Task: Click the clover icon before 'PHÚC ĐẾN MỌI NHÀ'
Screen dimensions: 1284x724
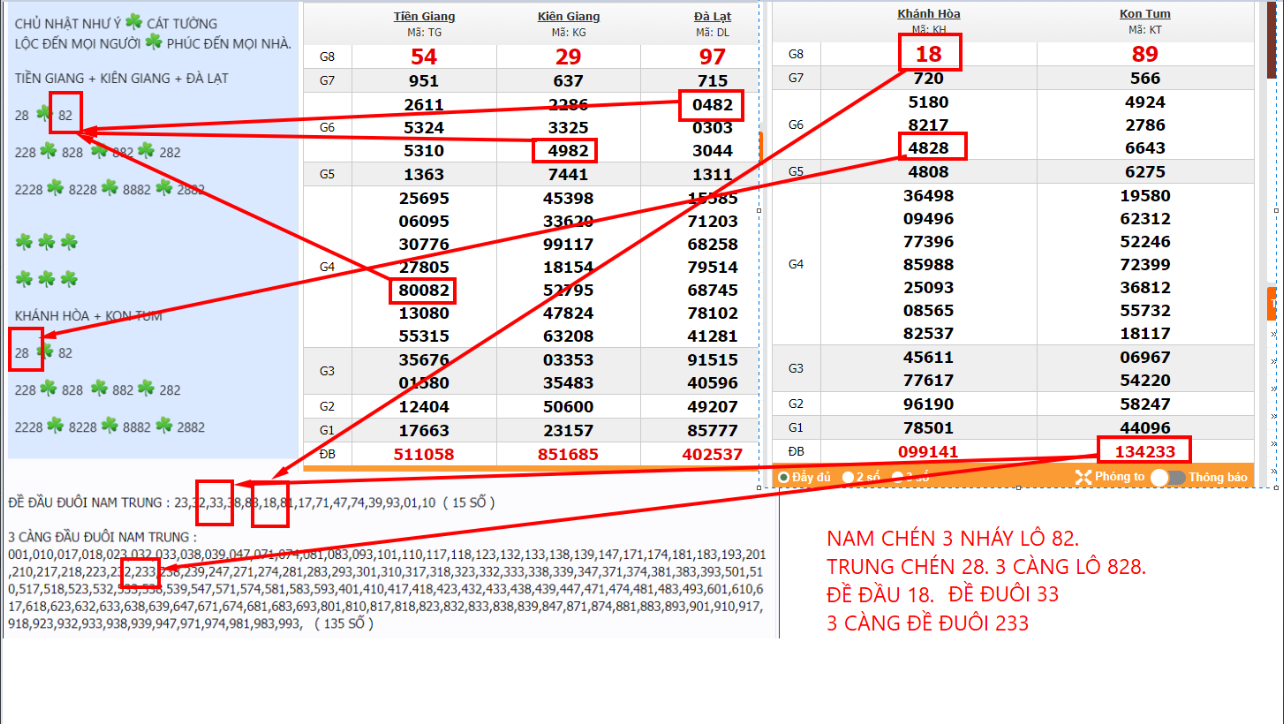Action: (153, 42)
